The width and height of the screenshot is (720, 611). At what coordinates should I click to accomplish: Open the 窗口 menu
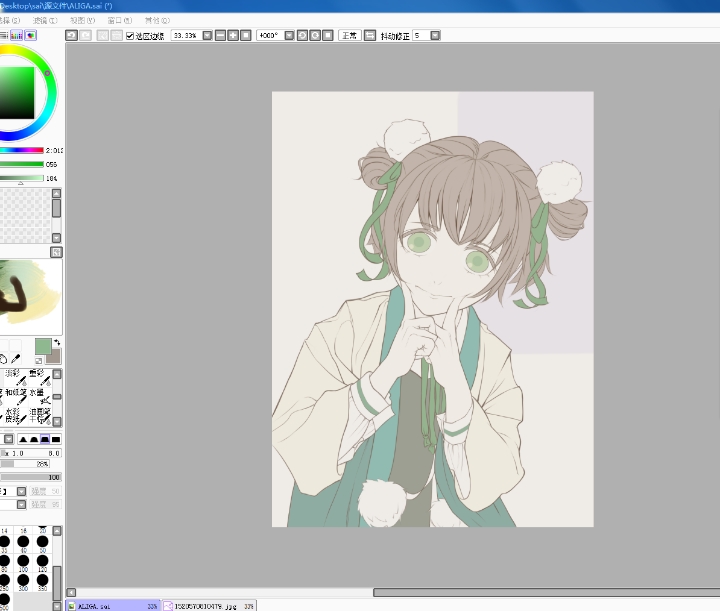[113, 19]
